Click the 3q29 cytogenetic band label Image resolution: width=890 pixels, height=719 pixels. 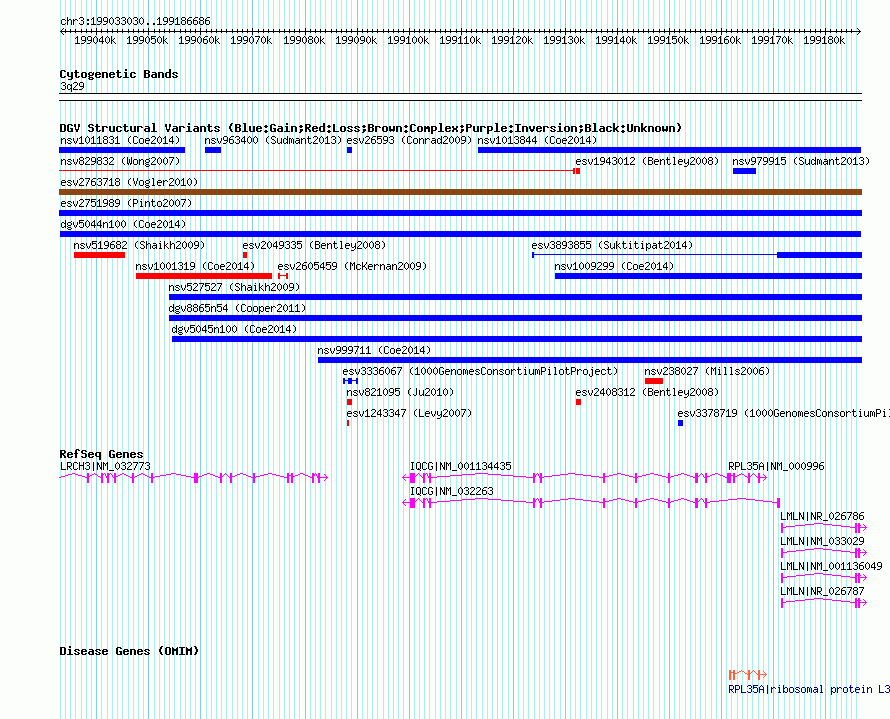[x=72, y=86]
